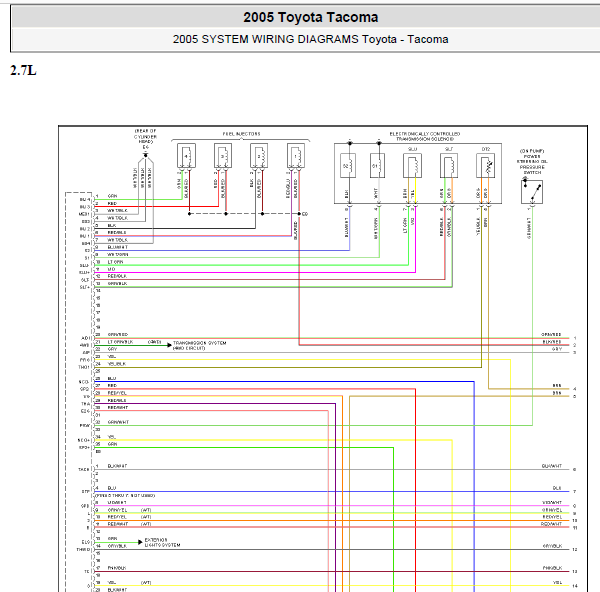
Task: Click pin 8 "BLU/WHT" wire label at connector
Action: point(117,247)
